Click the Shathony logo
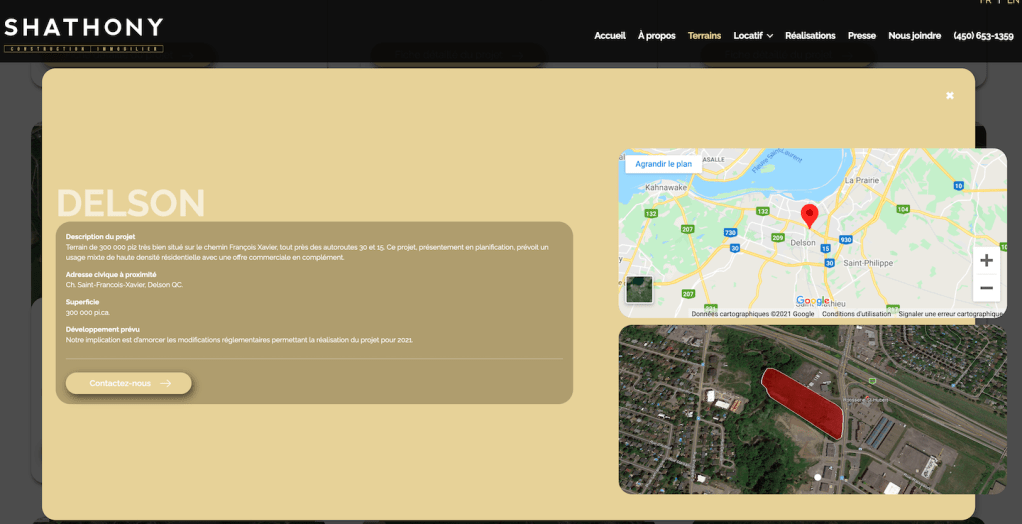The image size is (1022, 524). pos(84,34)
